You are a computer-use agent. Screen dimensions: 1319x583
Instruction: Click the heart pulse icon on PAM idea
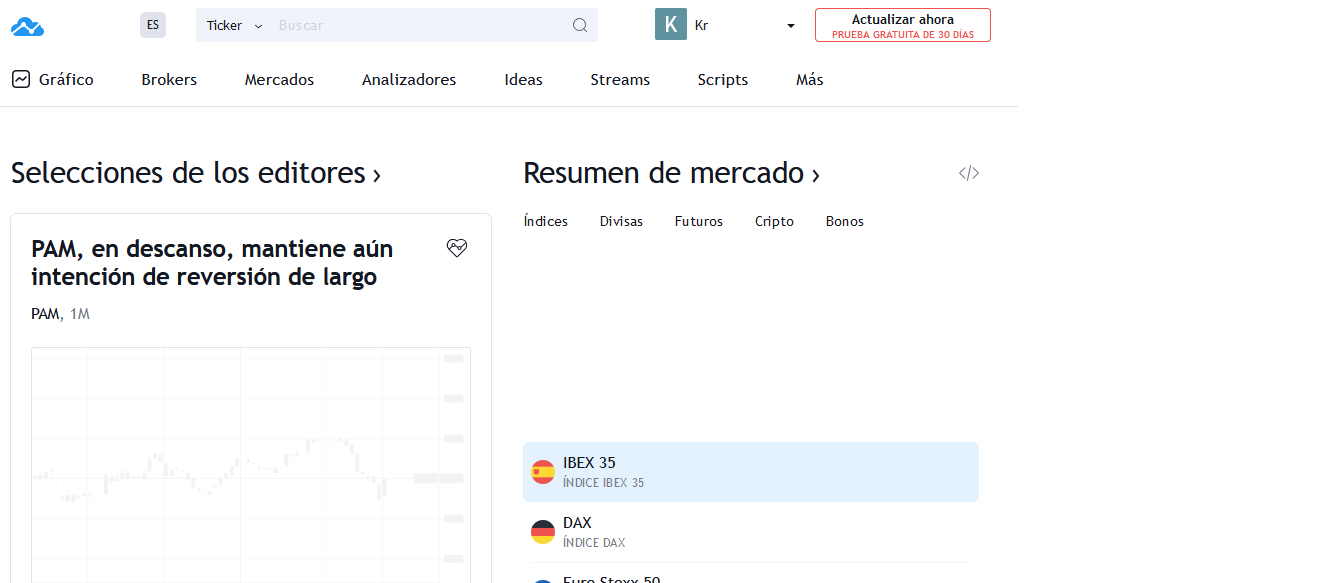(x=457, y=248)
